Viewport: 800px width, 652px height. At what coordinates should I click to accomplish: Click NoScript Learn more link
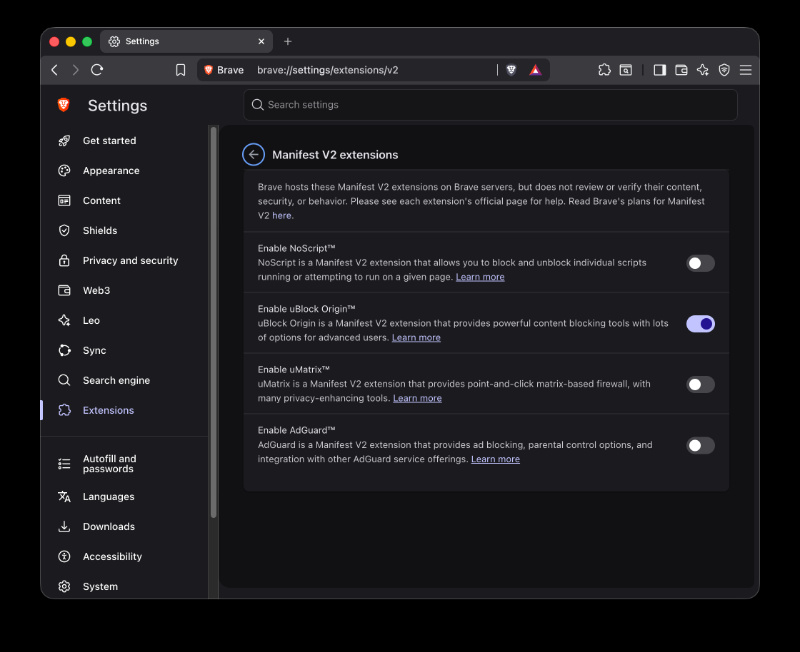pos(480,277)
